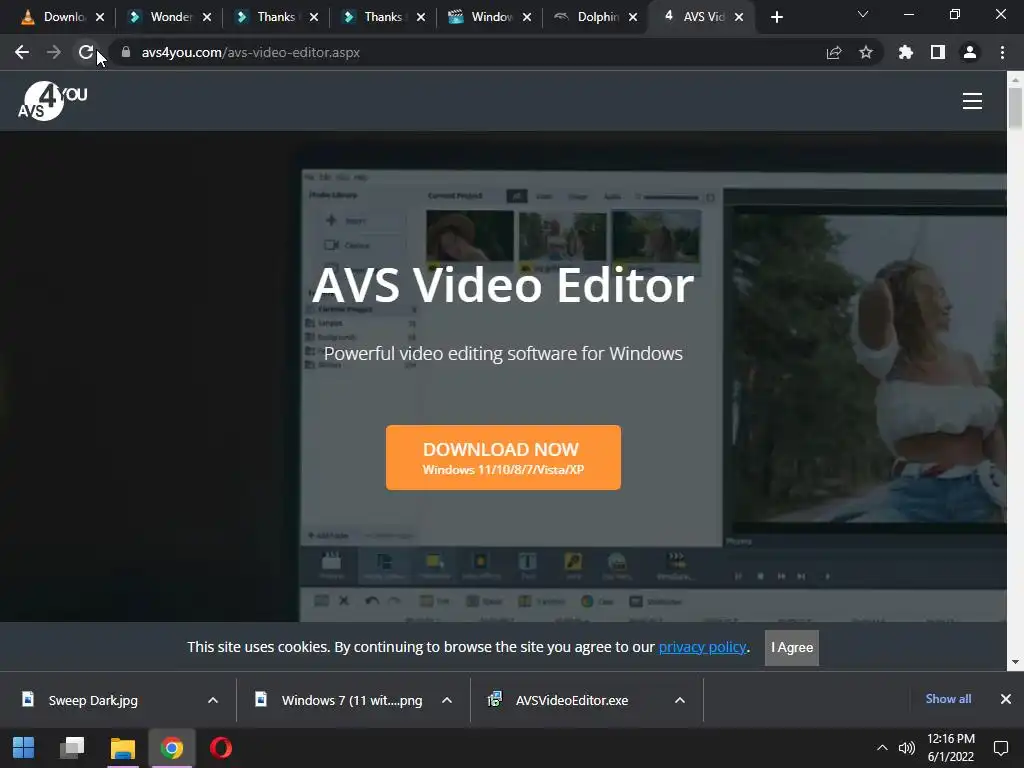Launch Opera from the taskbar
Image resolution: width=1024 pixels, height=768 pixels.
[x=221, y=748]
